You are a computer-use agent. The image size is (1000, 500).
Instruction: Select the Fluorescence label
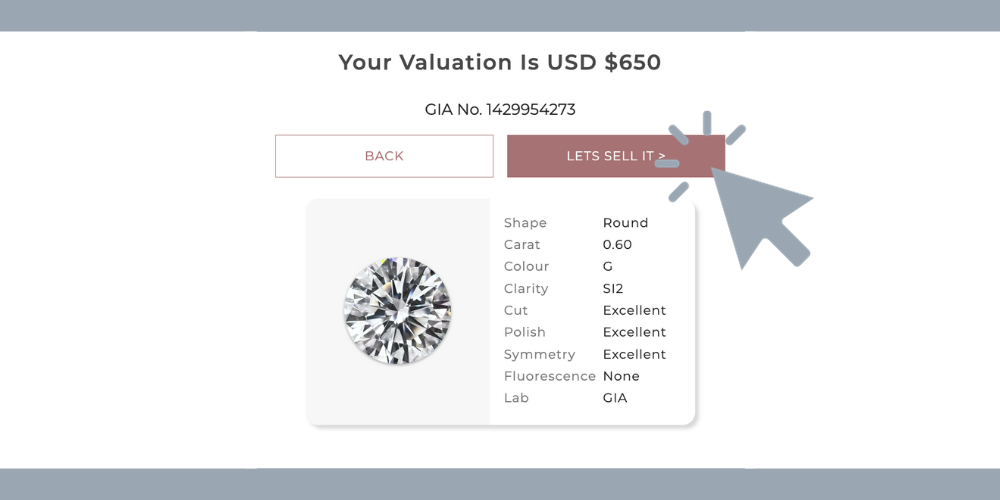coord(550,376)
